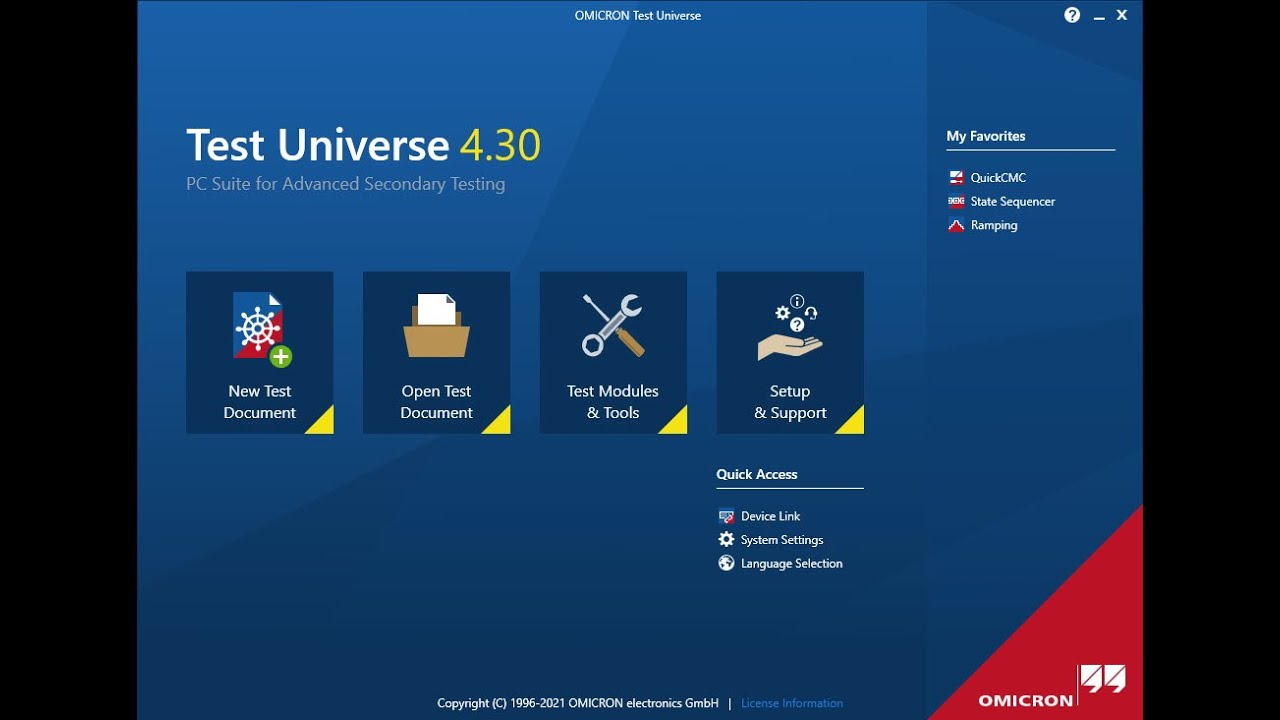
Task: Expand the Open Test Document yellow corner
Action: coord(500,424)
